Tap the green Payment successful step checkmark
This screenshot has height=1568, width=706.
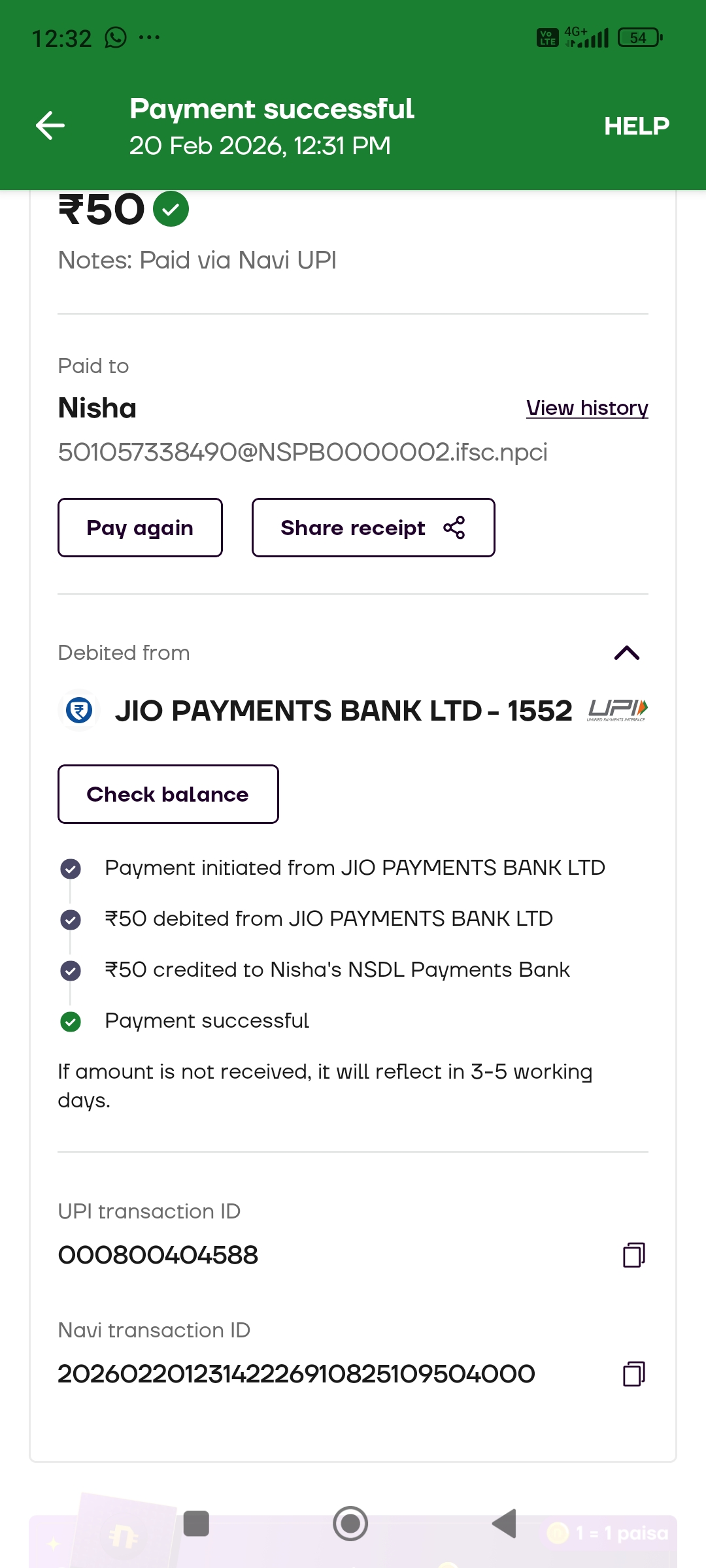click(x=71, y=1021)
